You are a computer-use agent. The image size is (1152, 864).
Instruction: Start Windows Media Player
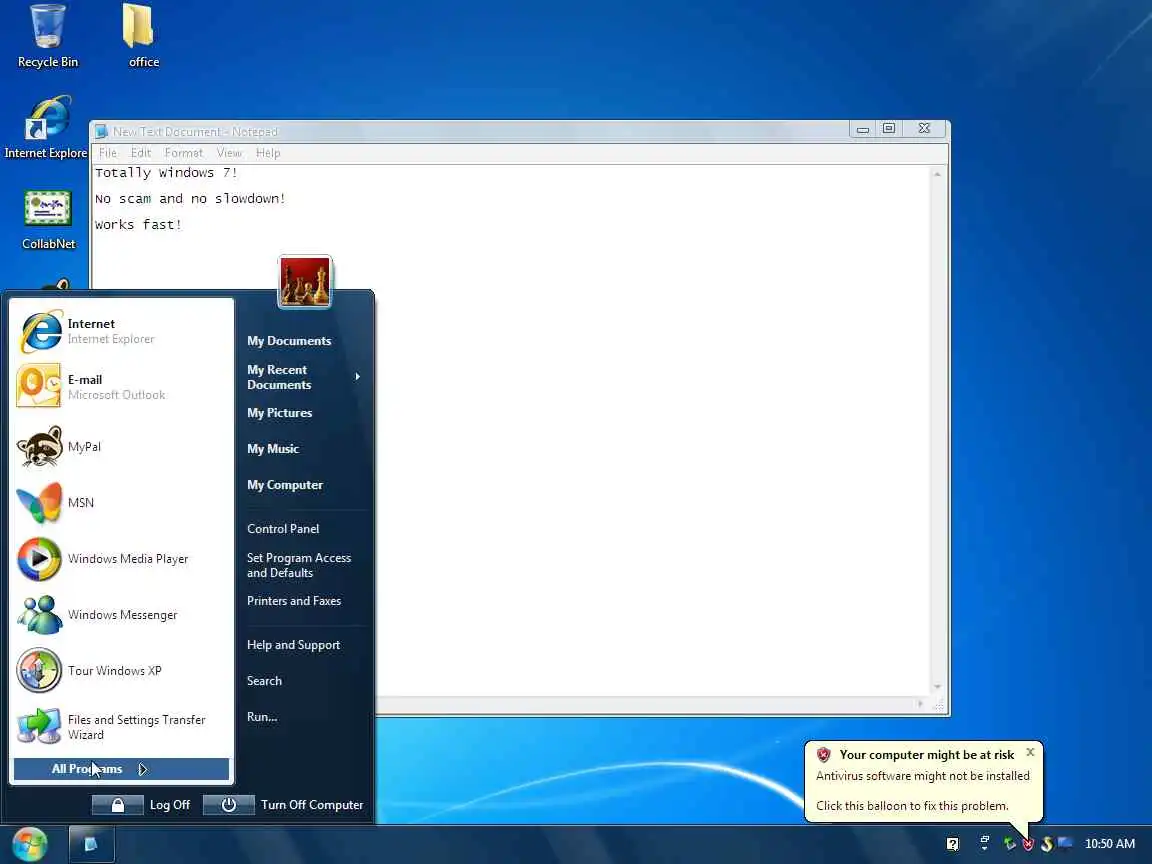[x=121, y=558]
